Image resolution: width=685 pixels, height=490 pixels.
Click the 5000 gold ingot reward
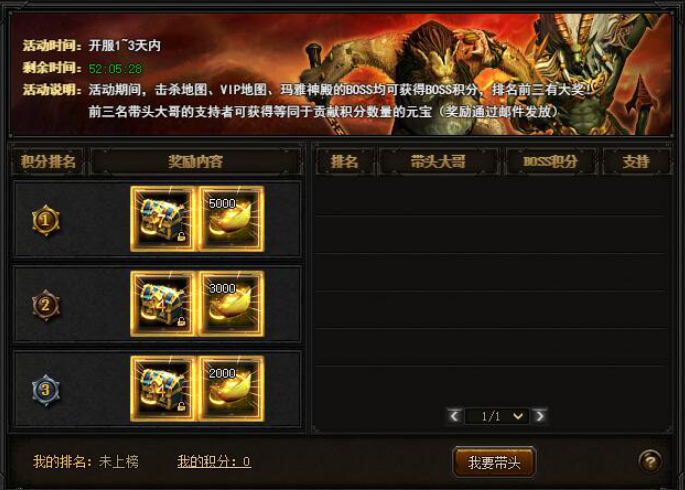231,219
